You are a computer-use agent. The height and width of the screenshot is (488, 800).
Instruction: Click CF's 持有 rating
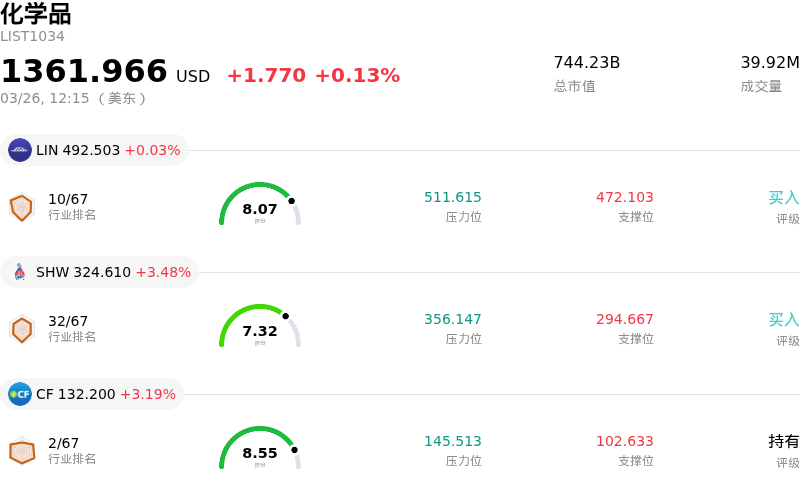tap(783, 441)
